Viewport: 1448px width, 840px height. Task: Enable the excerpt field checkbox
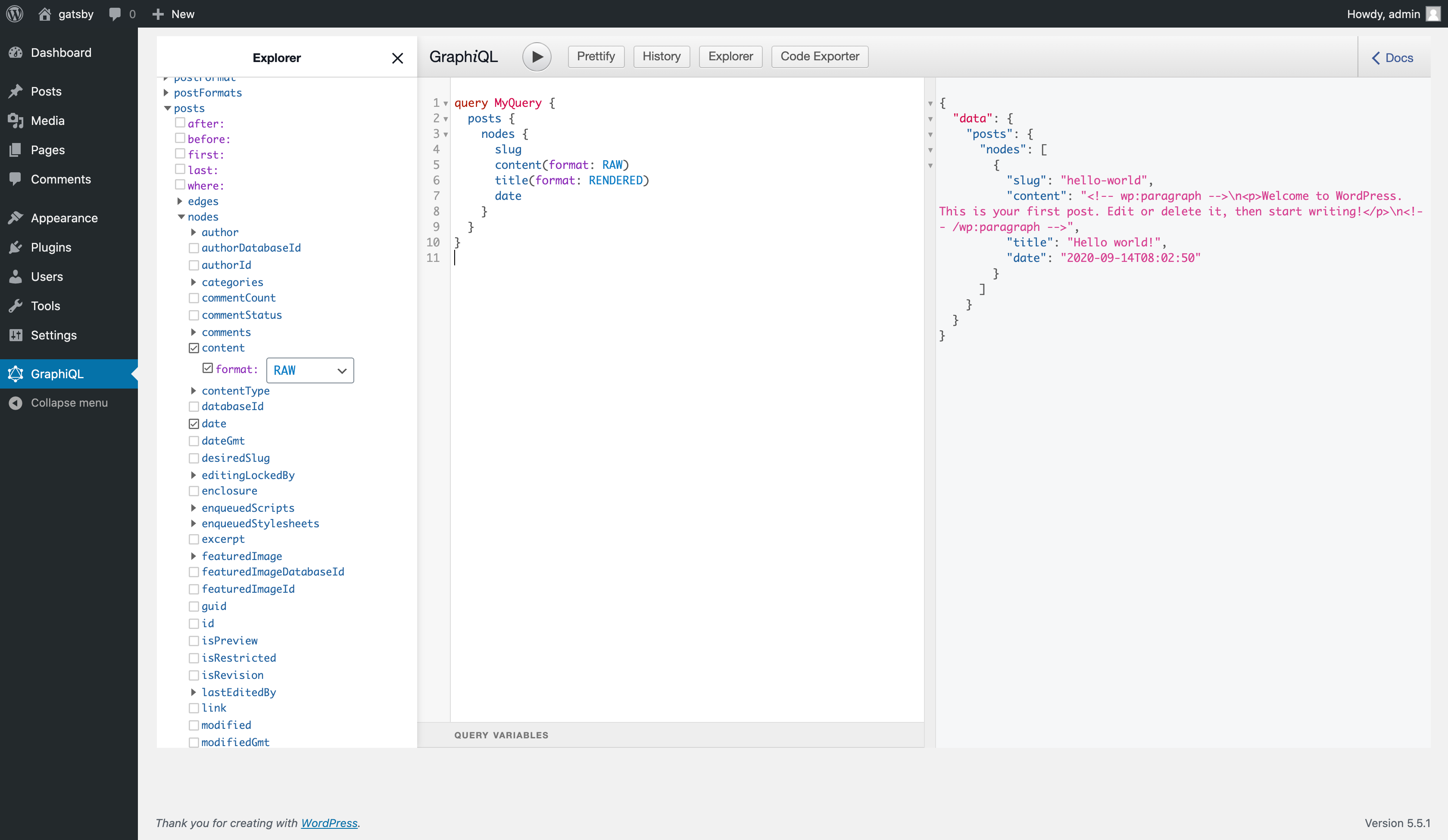click(193, 539)
